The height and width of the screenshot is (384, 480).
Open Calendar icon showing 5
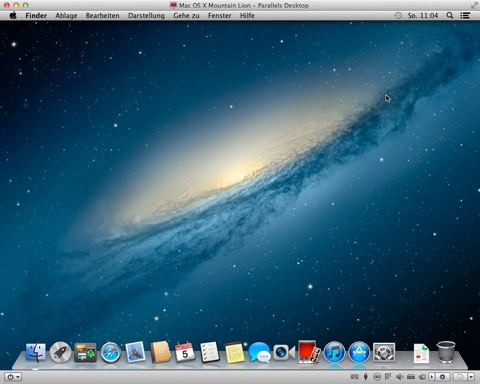[x=185, y=352]
